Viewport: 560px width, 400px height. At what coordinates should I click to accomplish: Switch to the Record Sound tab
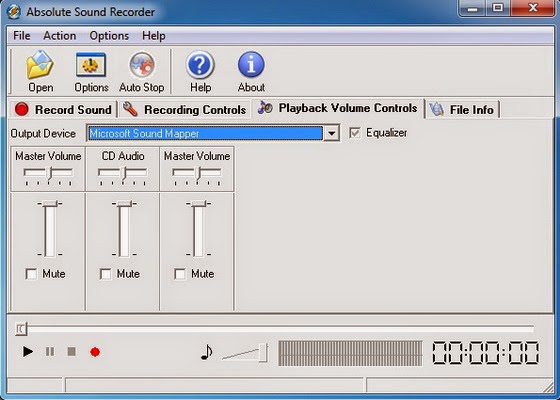pyautogui.click(x=63, y=110)
